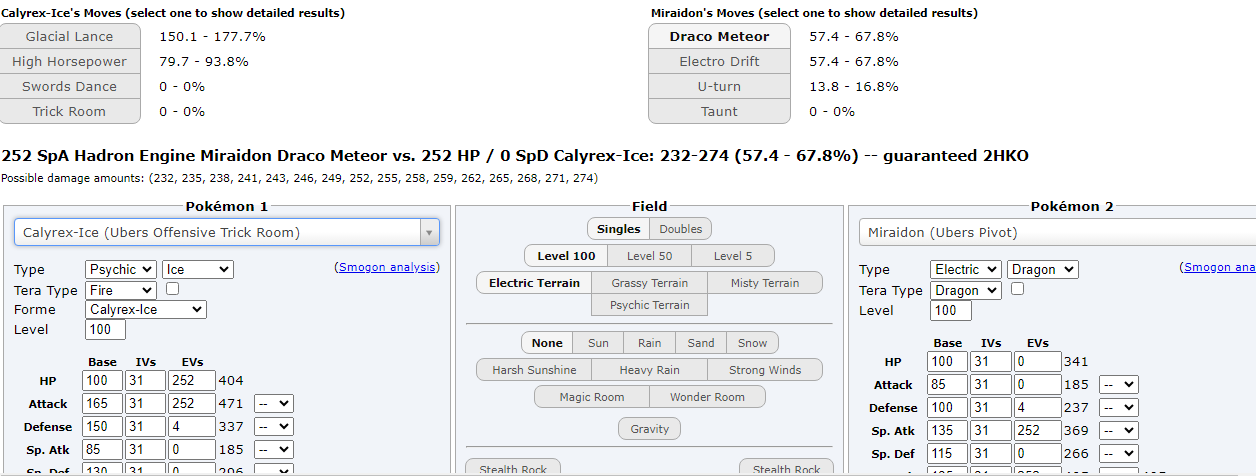Select Glacial Lance move for Calyrex-Ice
Screen dimensions: 1256x476
70,37
